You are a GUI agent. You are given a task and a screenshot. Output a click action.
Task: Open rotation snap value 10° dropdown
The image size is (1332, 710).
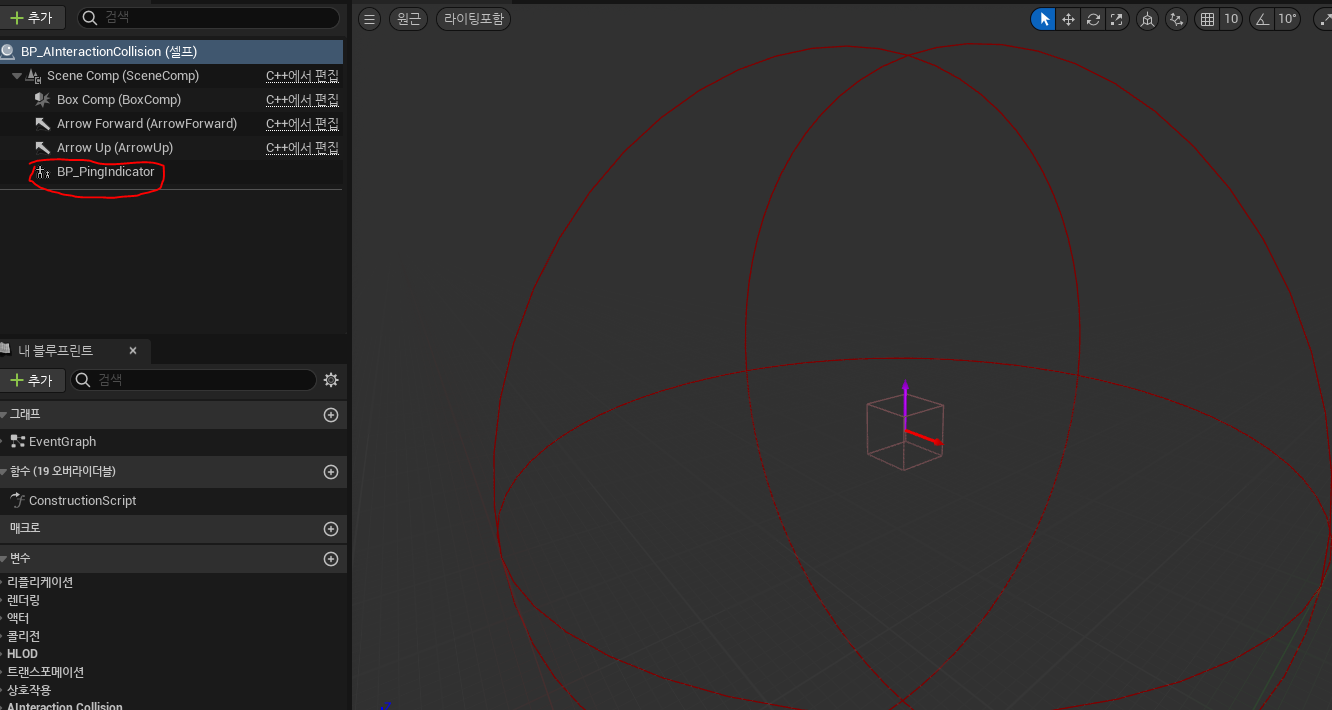pos(1287,19)
